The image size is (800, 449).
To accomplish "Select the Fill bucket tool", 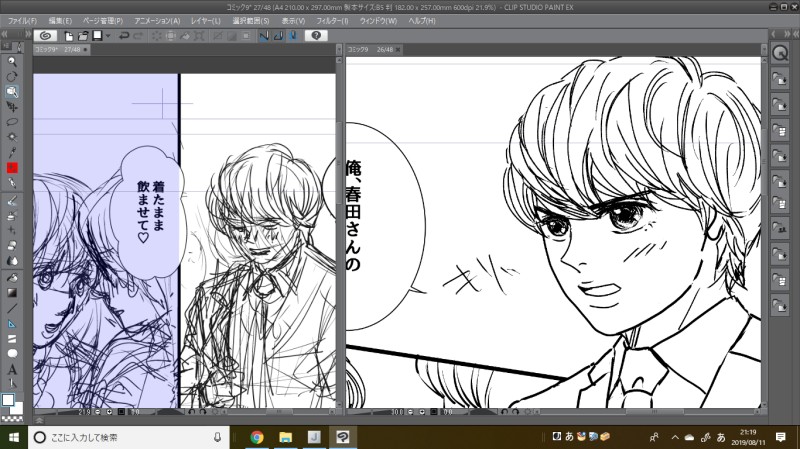I will pyautogui.click(x=12, y=278).
